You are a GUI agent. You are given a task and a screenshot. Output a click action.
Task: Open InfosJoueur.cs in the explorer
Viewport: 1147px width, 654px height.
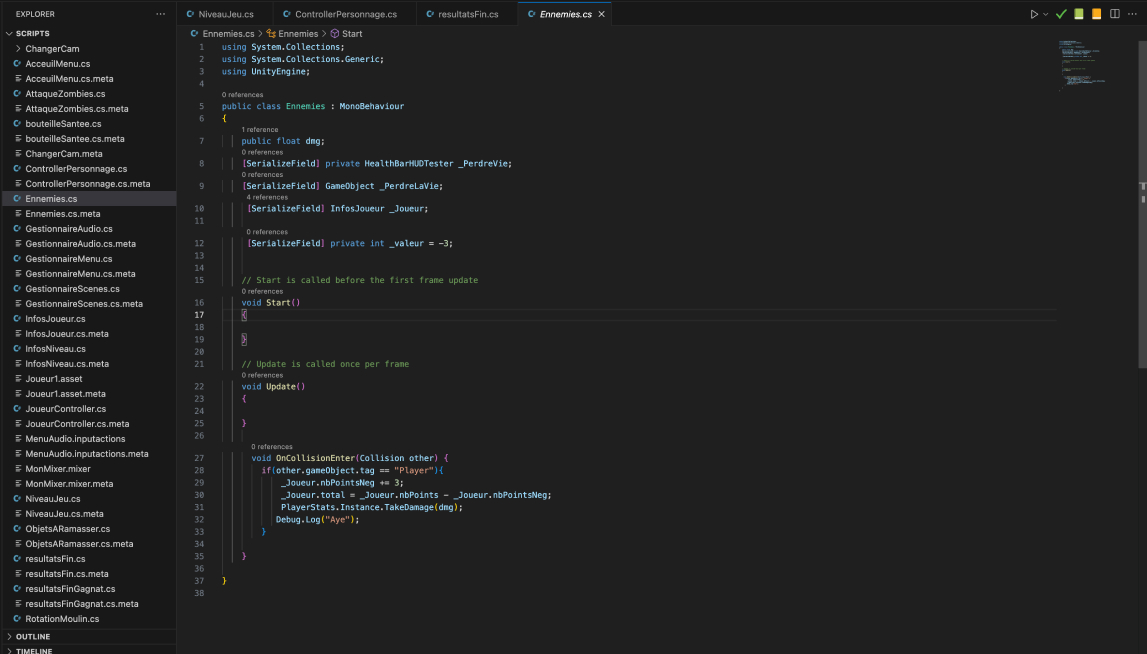click(55, 319)
